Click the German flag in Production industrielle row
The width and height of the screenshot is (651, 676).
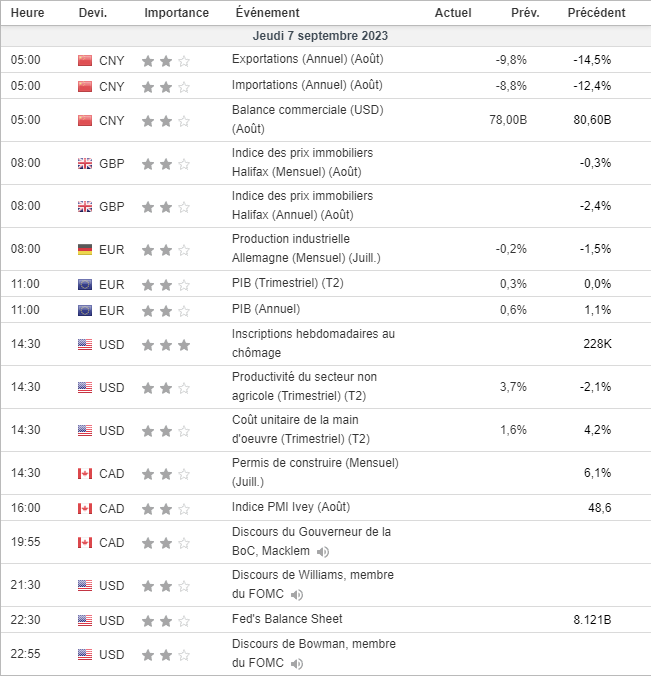pos(85,249)
